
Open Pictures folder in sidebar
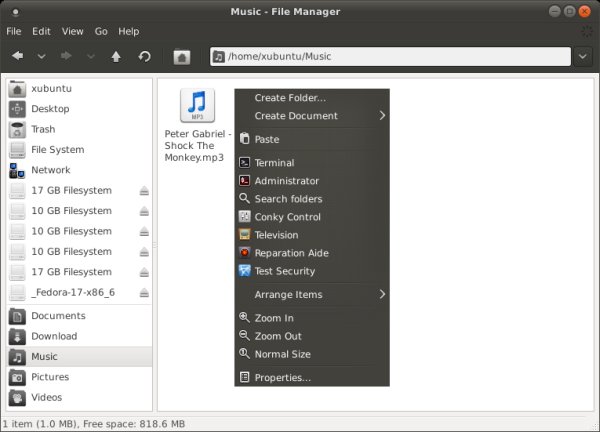(x=50, y=377)
